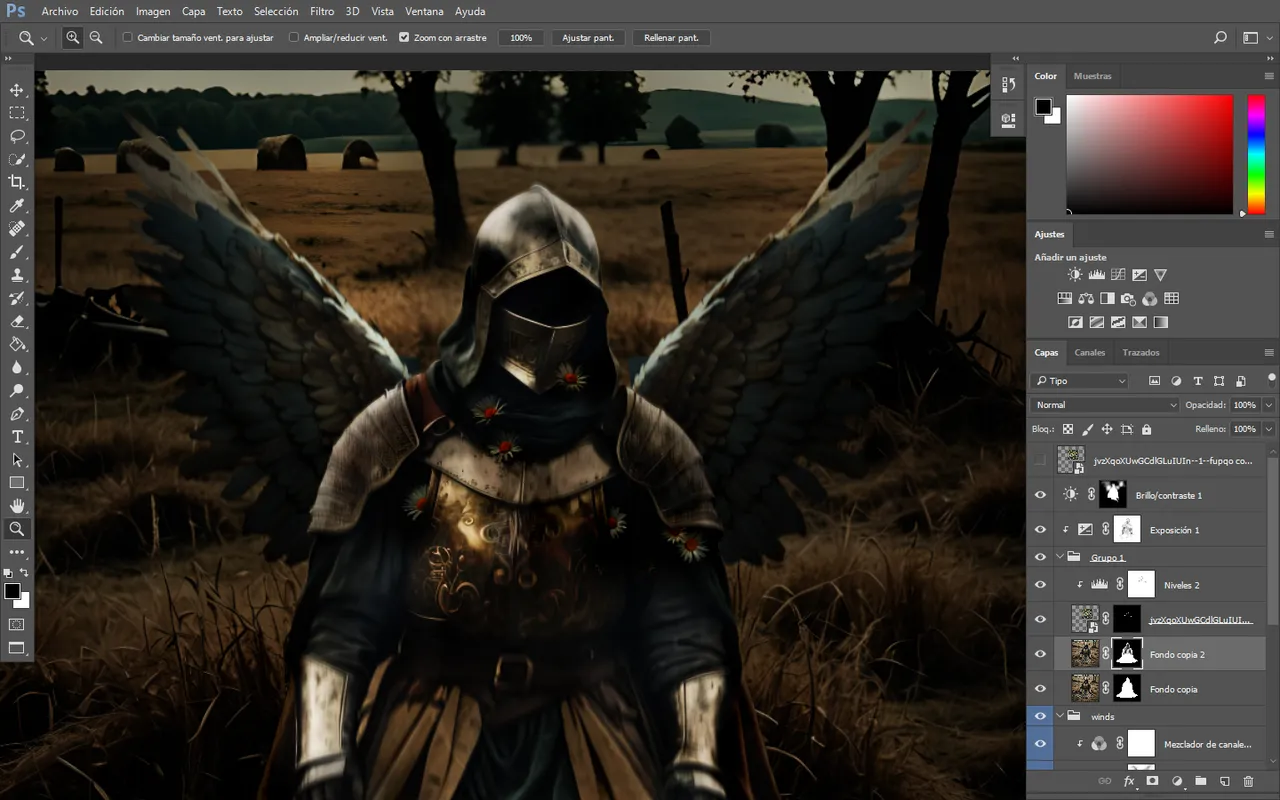Open the zoom tool preset dropdown
The image size is (1280, 800).
[x=33, y=38]
